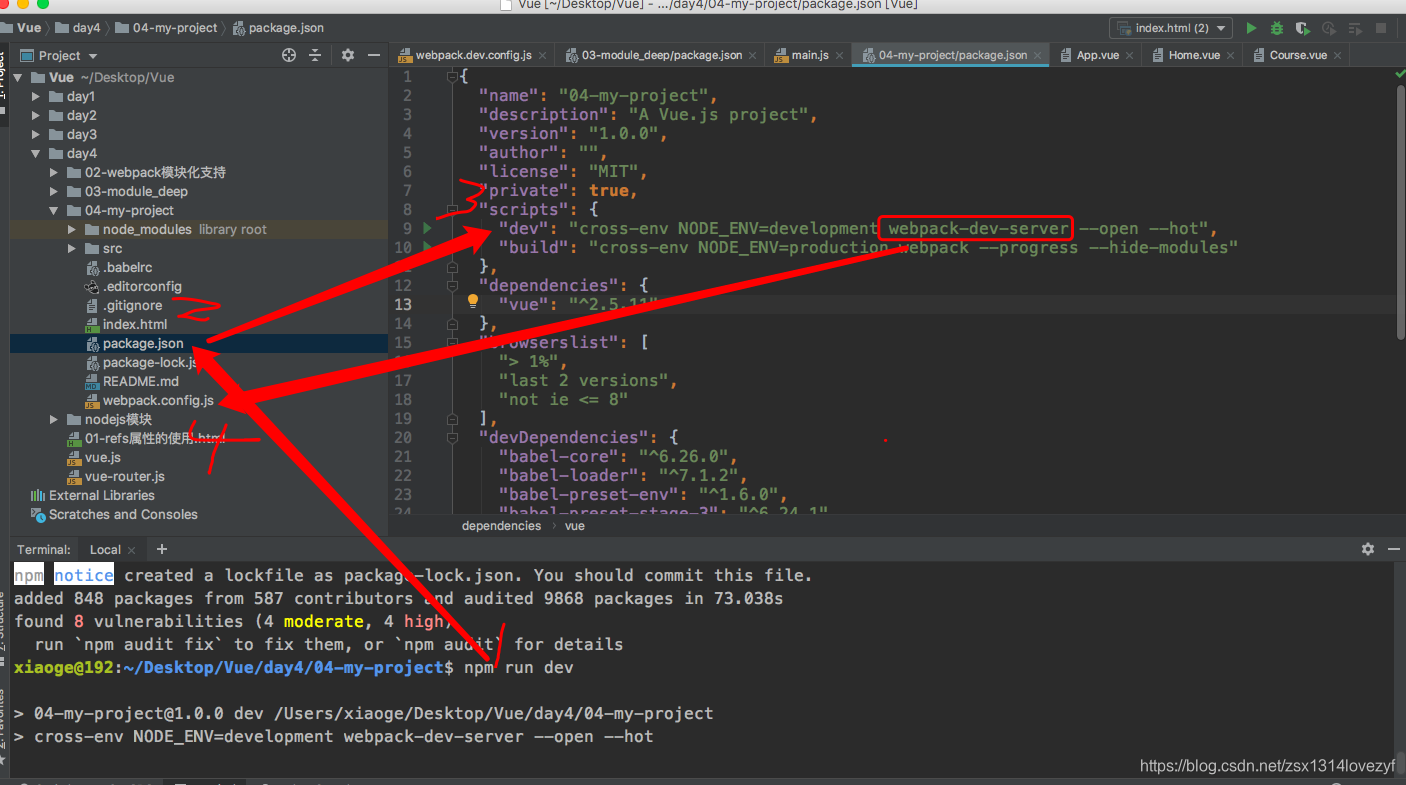Viewport: 1406px width, 785px height.
Task: Select the .babelrc file
Action: [x=127, y=267]
